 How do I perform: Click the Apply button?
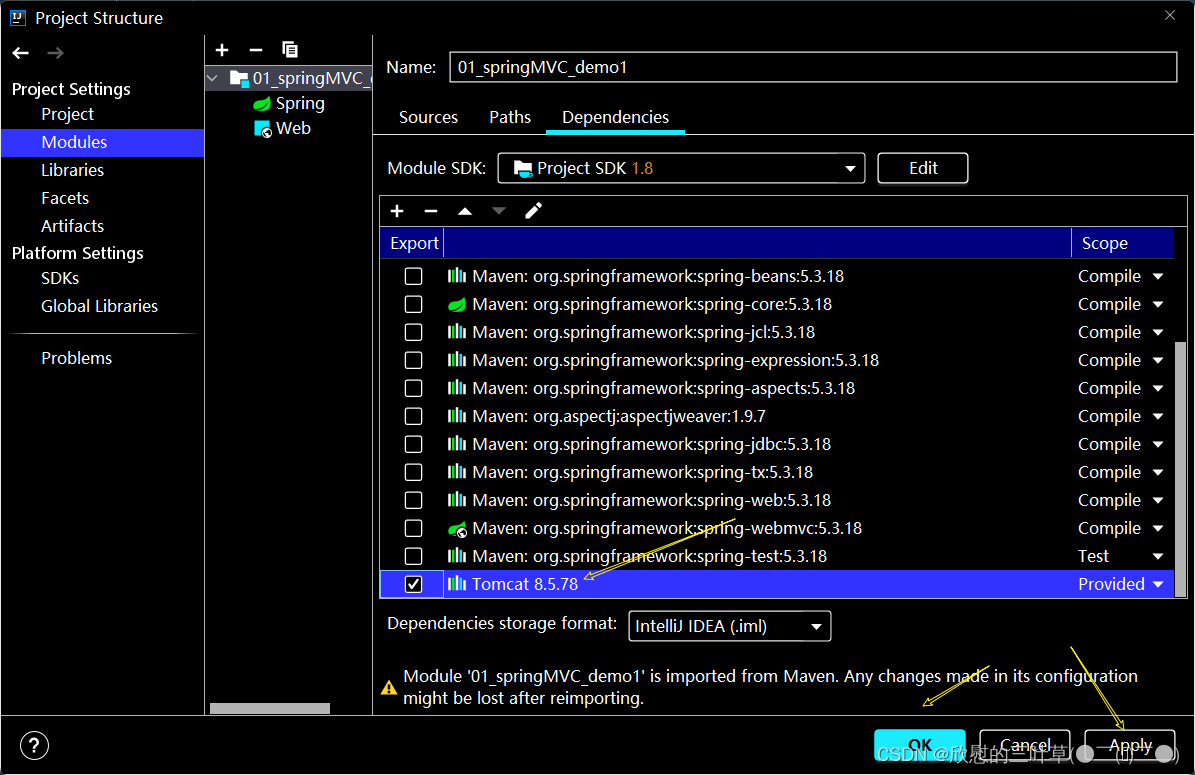1129,745
